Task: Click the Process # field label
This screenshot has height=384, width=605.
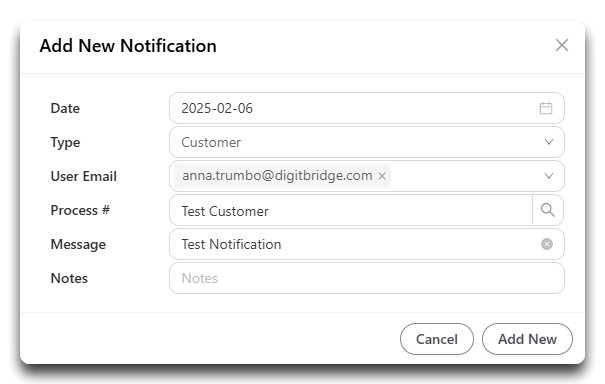Action: click(80, 210)
